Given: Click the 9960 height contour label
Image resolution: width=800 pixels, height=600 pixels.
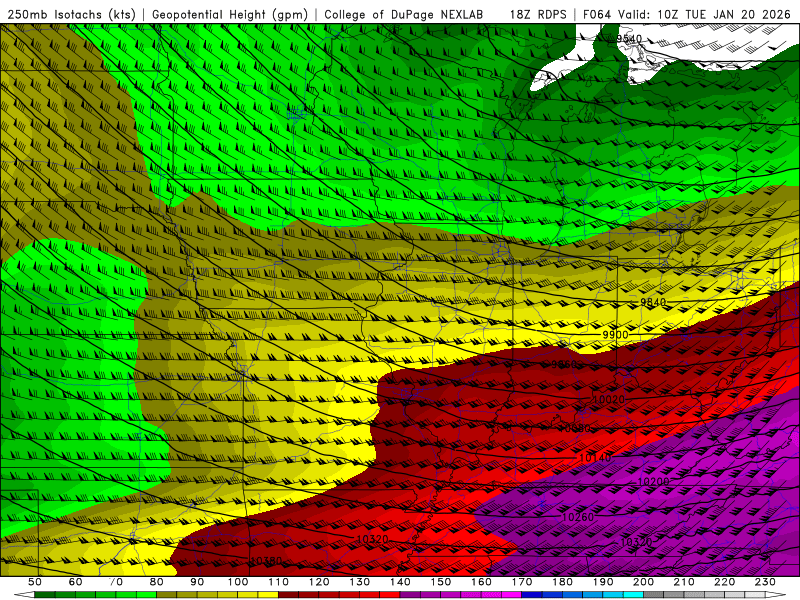Looking at the screenshot, I should click(x=564, y=364).
